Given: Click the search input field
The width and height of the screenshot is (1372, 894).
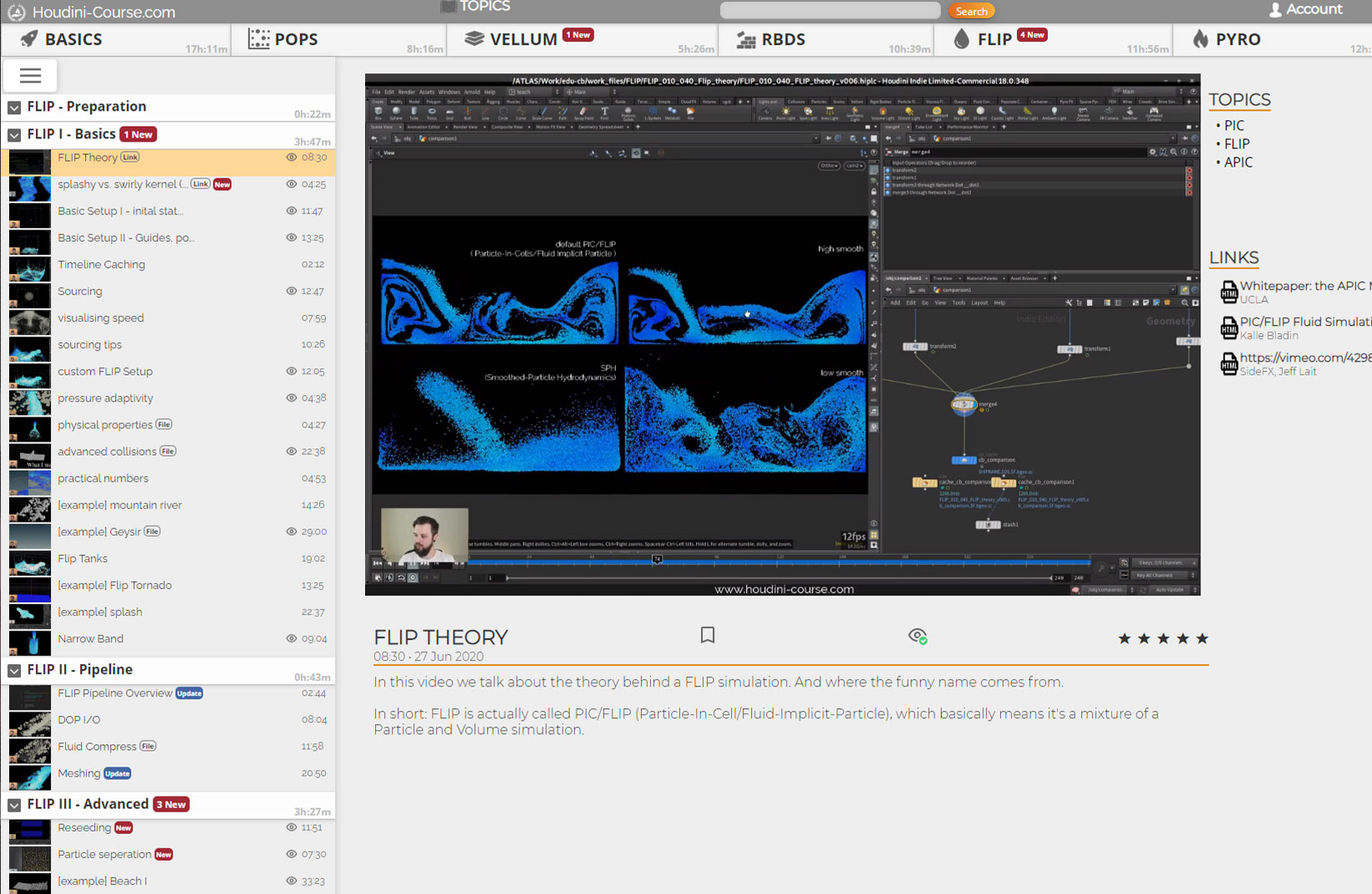Looking at the screenshot, I should [829, 11].
